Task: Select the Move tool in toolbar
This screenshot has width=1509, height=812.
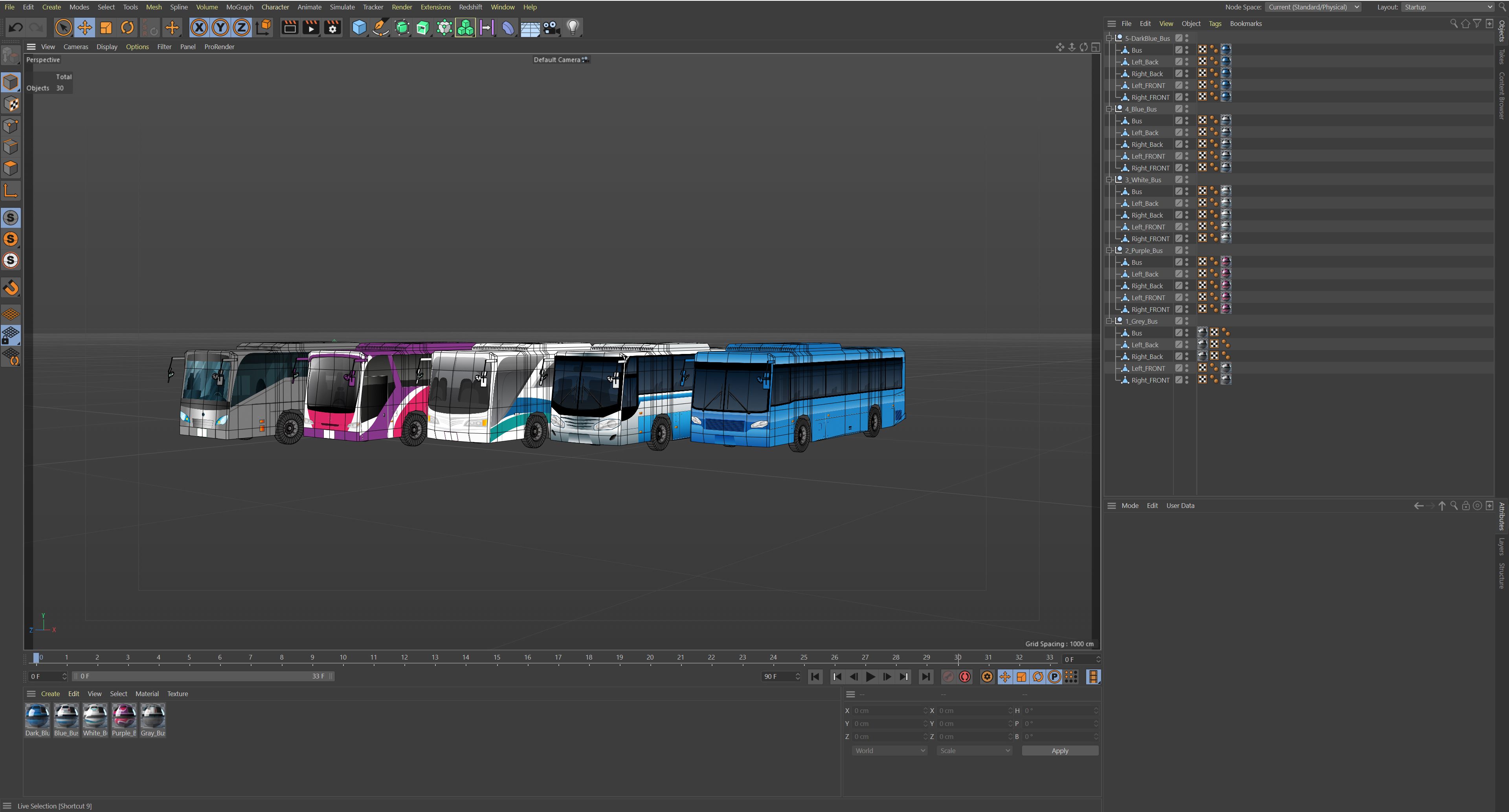Action: 84,27
